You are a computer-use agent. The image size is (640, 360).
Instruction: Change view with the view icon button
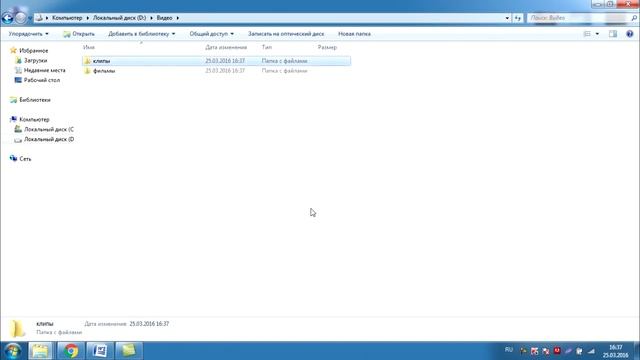tap(587, 34)
